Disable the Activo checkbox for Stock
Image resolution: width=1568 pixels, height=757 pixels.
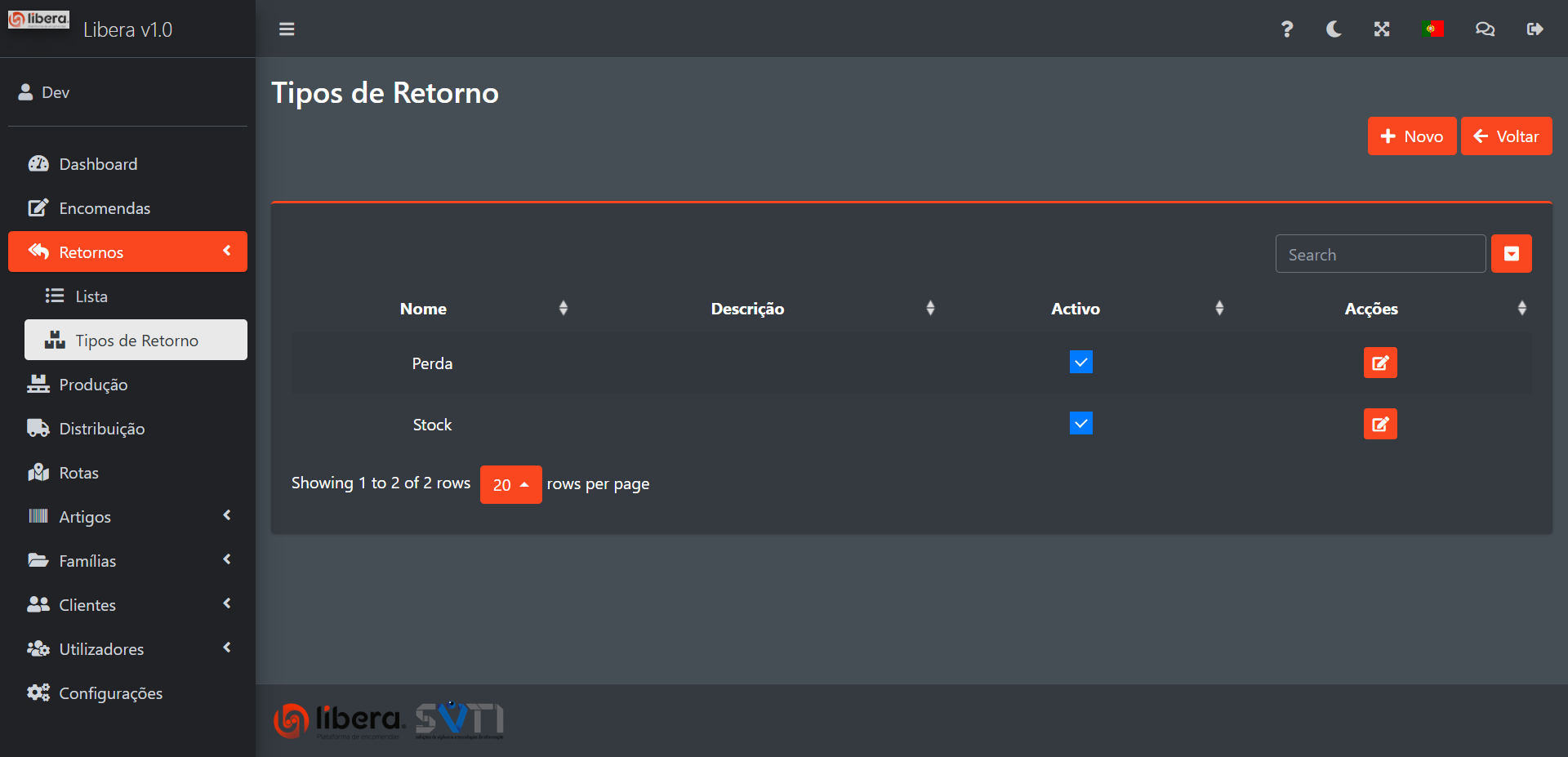pyautogui.click(x=1080, y=423)
